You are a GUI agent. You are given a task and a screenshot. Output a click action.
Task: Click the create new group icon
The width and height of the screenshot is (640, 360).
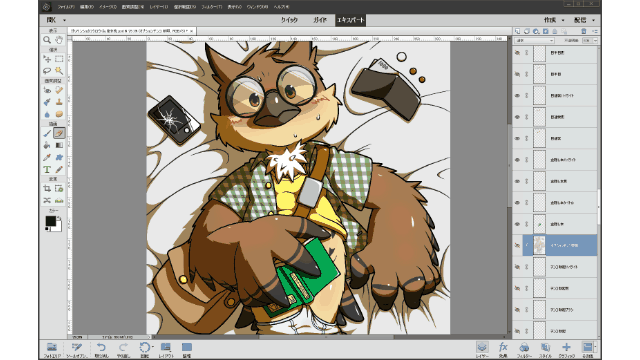pos(527,31)
